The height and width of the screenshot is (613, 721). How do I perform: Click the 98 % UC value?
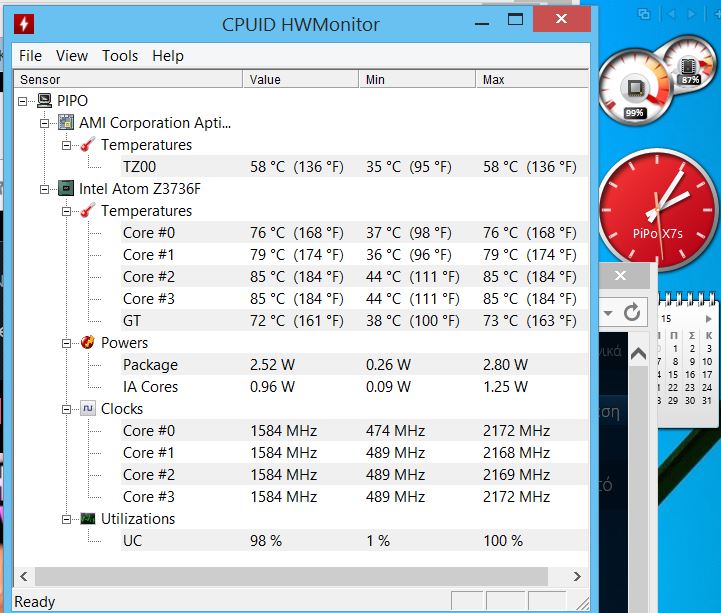pyautogui.click(x=266, y=540)
